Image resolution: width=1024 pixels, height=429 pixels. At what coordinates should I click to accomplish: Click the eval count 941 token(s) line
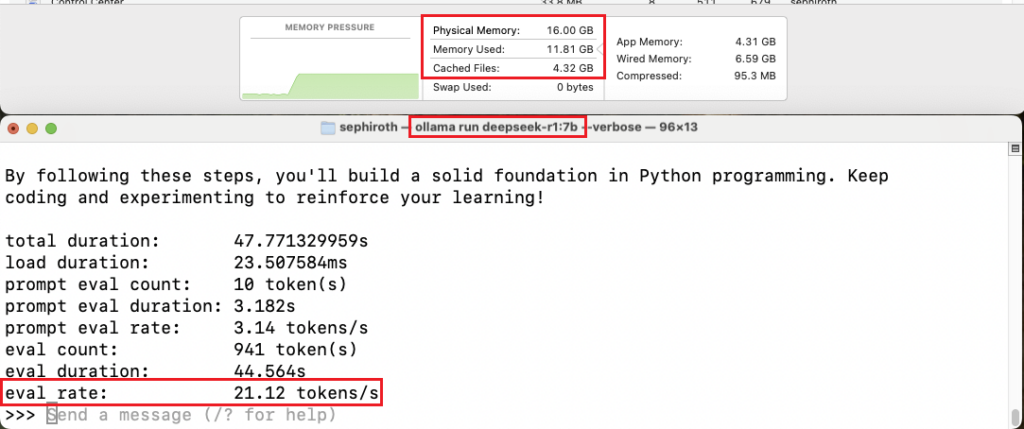coord(182,349)
